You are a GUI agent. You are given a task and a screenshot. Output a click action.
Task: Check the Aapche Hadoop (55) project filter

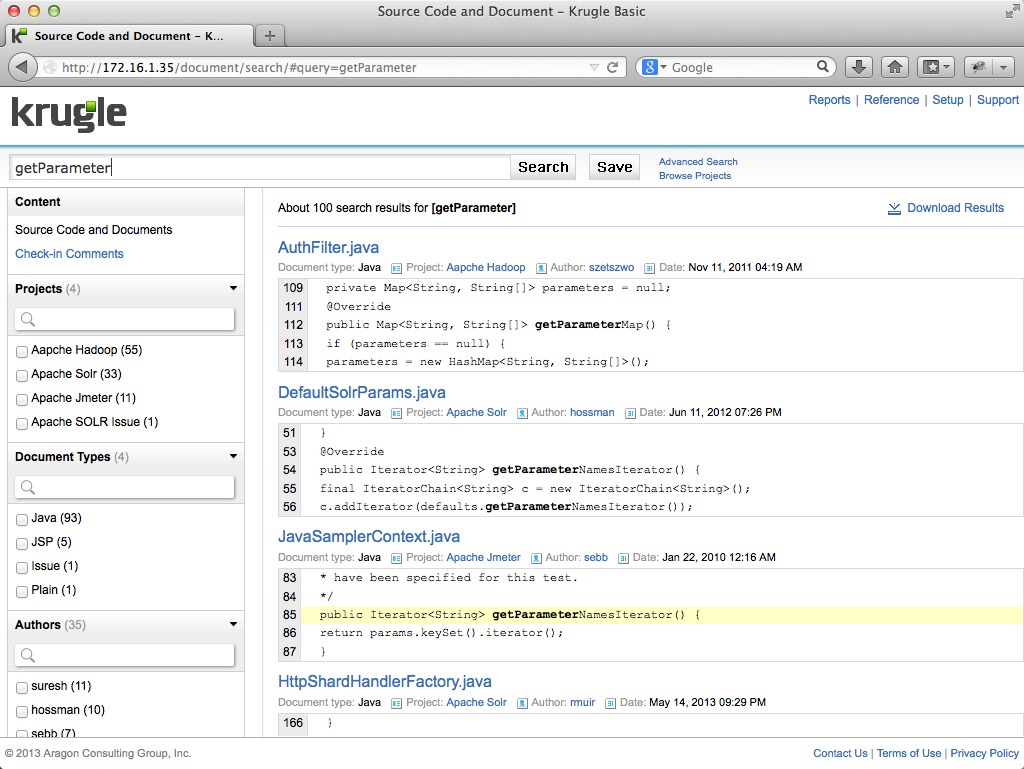22,351
